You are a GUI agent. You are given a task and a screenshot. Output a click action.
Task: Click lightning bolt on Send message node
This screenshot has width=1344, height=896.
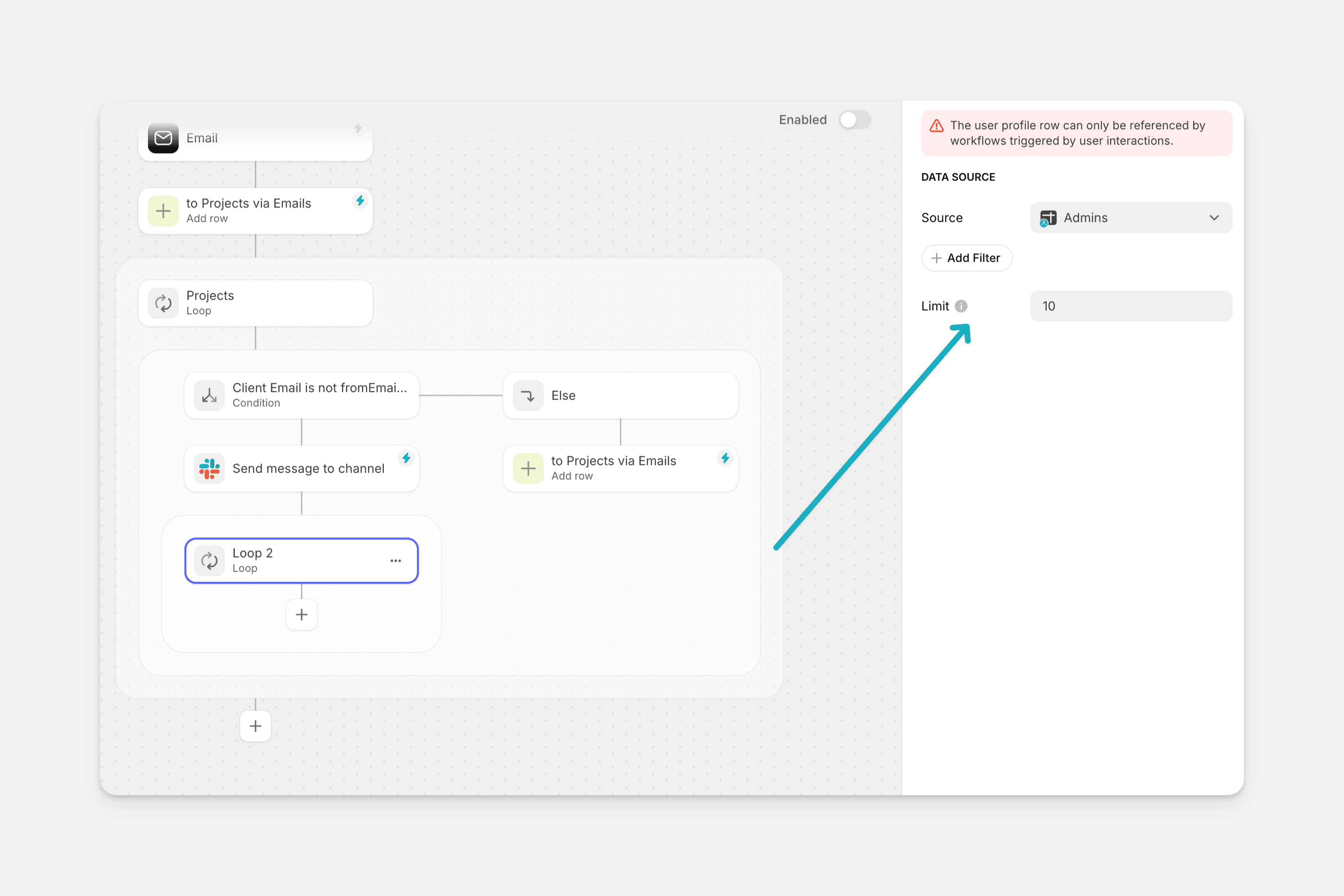[x=406, y=458]
